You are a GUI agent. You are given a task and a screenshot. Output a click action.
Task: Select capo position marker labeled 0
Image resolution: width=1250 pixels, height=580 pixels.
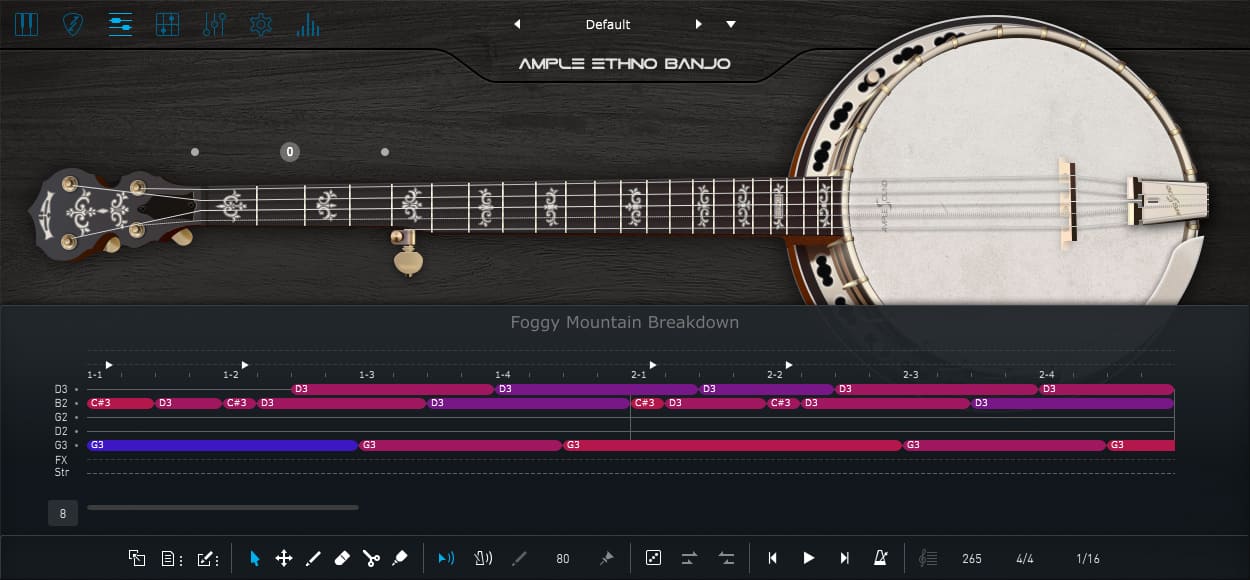(x=289, y=152)
